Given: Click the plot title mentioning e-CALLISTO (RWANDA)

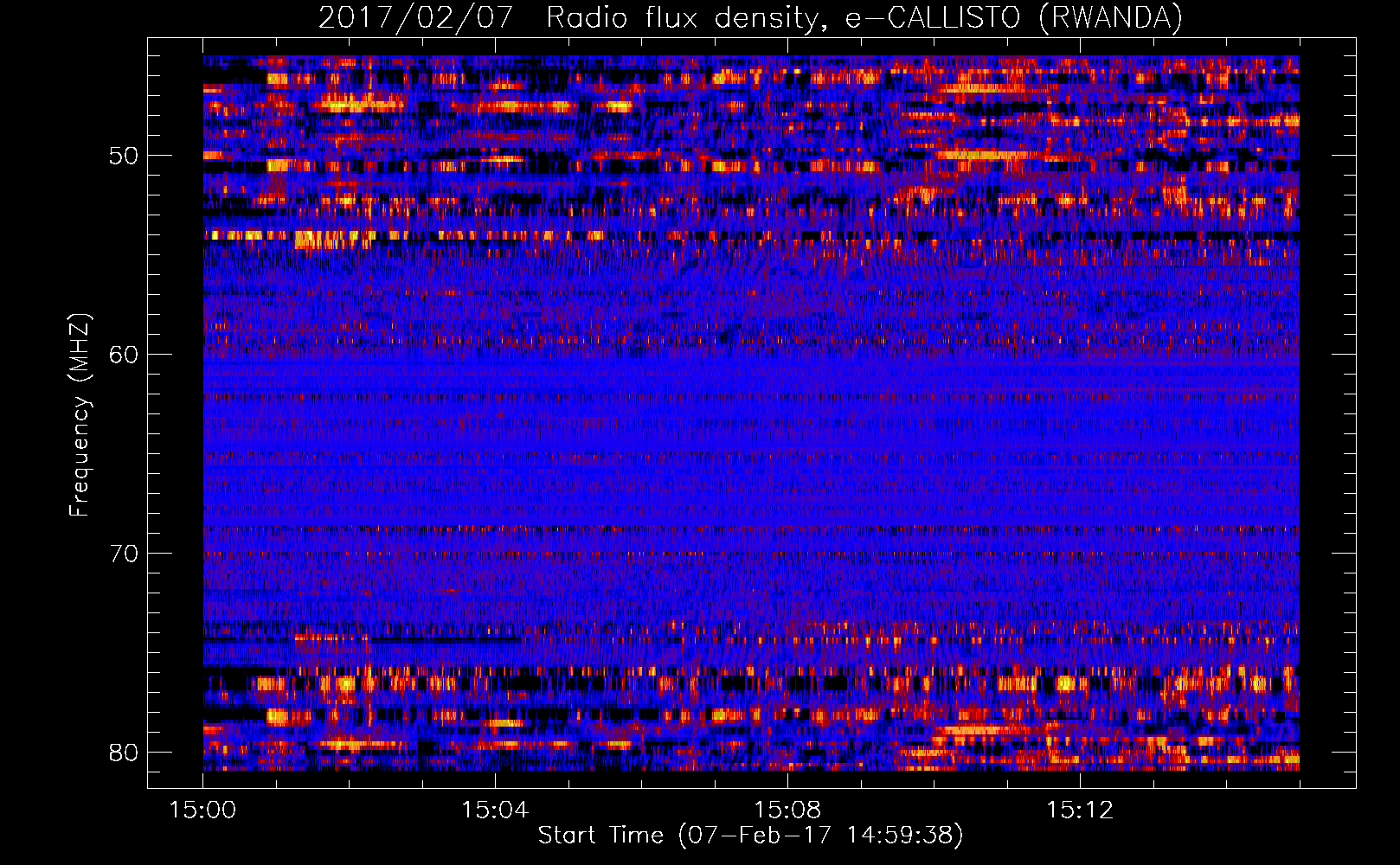Looking at the screenshot, I should tap(750, 17).
